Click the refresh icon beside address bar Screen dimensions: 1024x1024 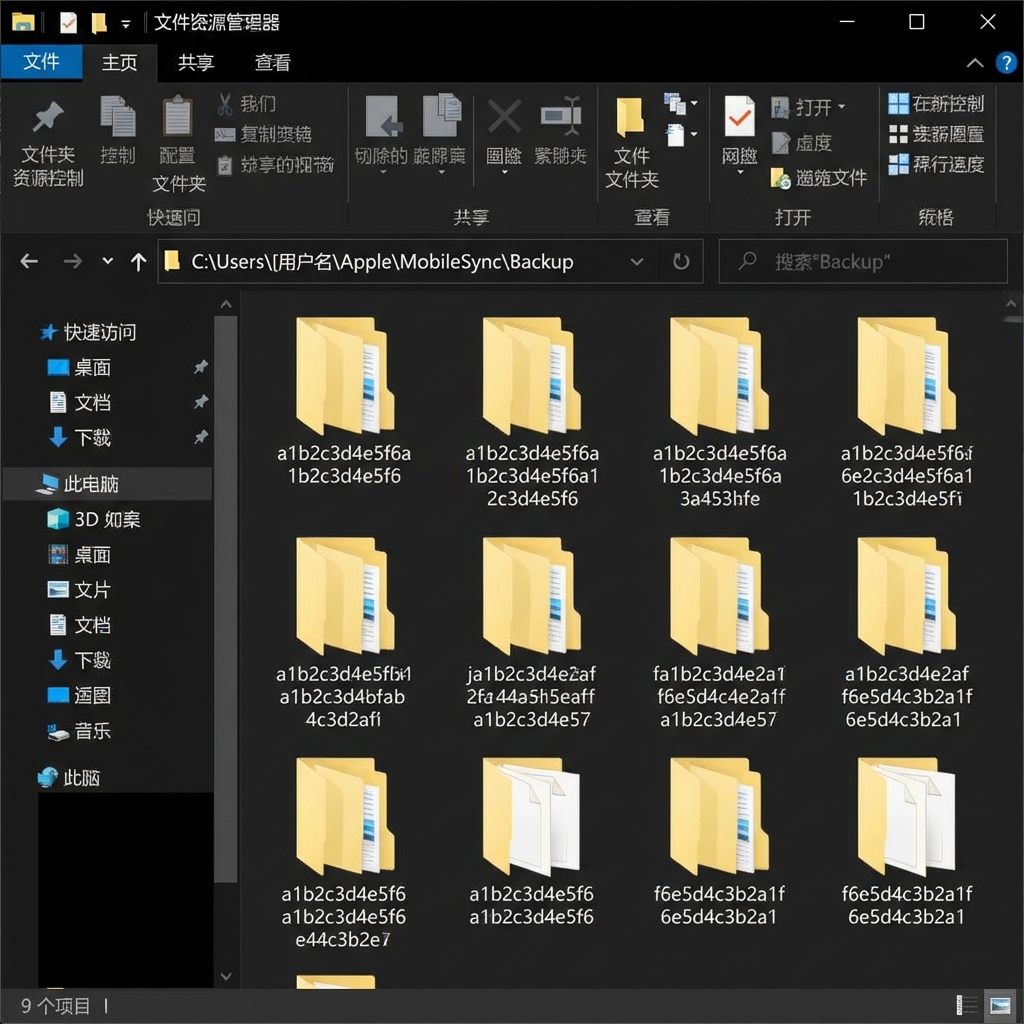[681, 262]
